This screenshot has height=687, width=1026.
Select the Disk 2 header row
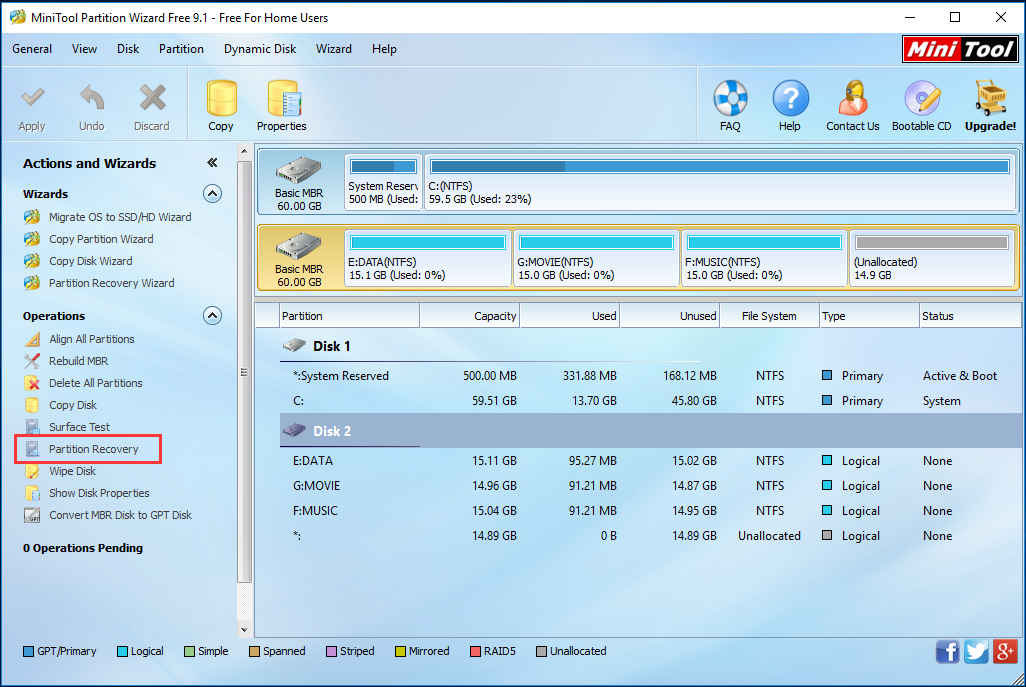pyautogui.click(x=650, y=431)
